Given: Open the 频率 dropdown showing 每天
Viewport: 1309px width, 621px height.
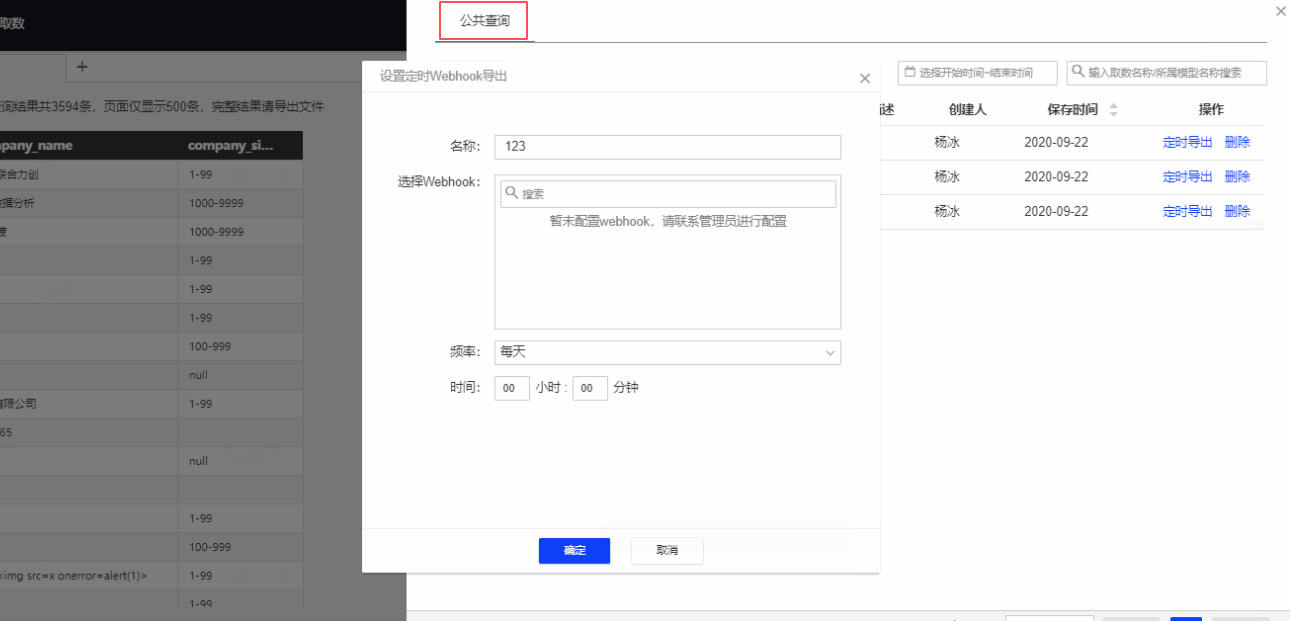Looking at the screenshot, I should [667, 352].
